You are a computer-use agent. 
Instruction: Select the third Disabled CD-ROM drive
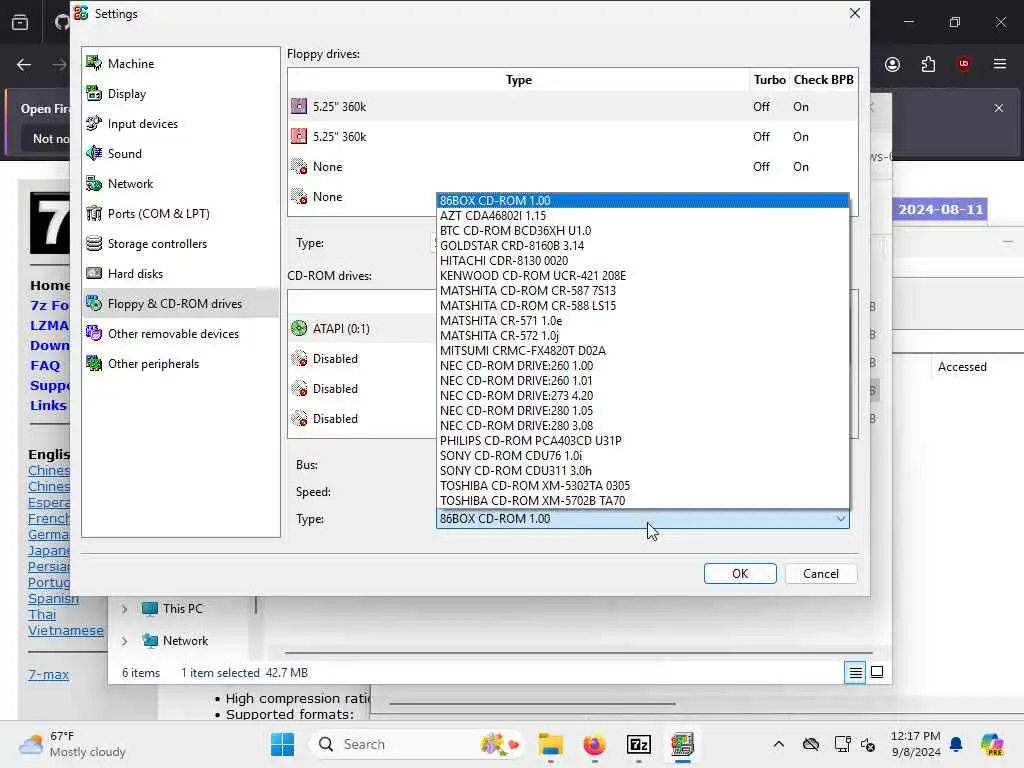click(362, 419)
